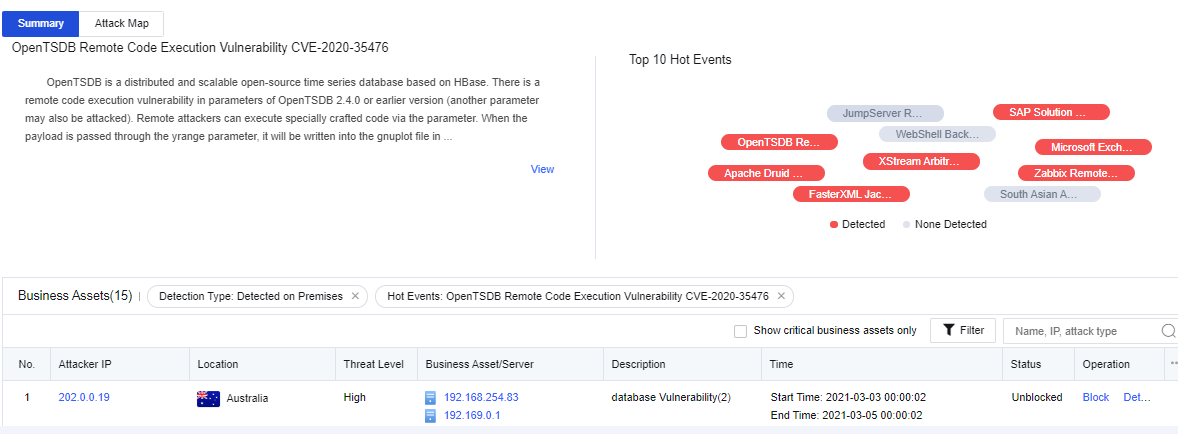The image size is (1178, 434).
Task: Click database Vulnerability(2) description cell
Action: [671, 397]
